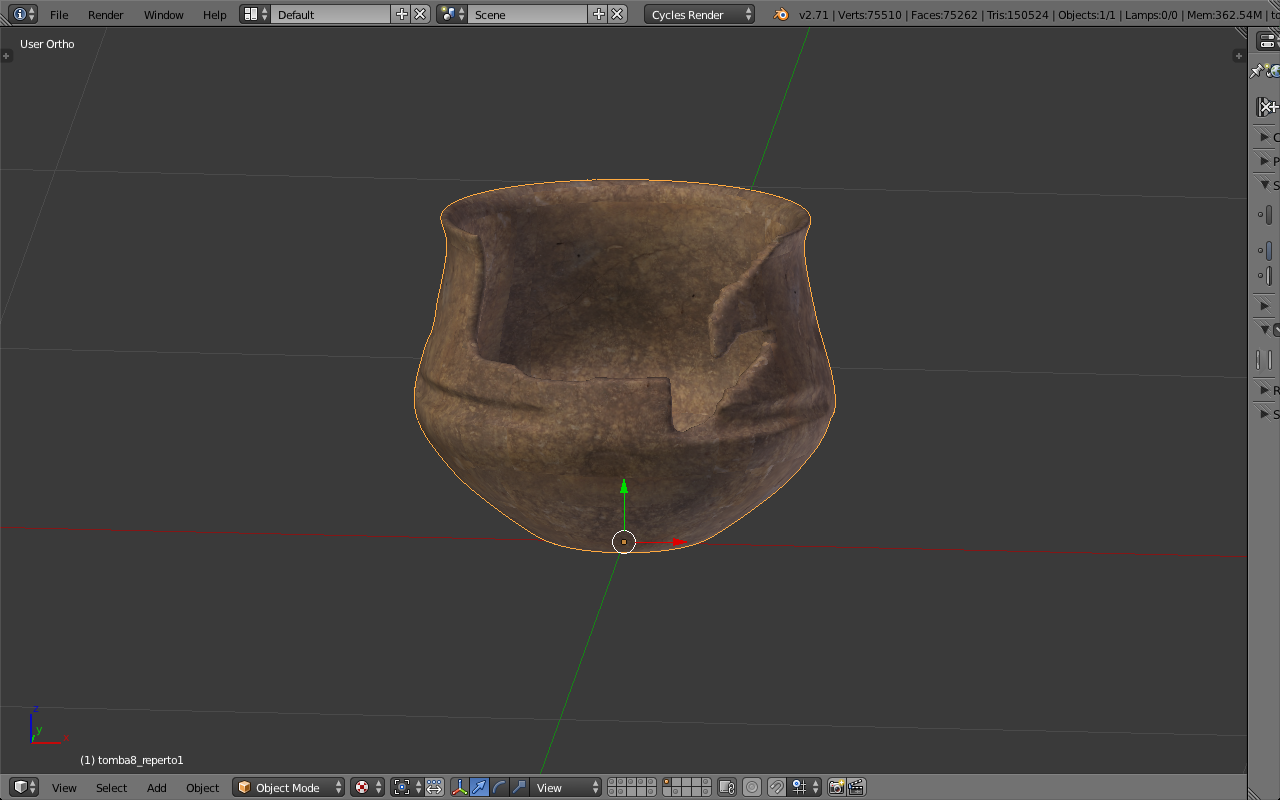1280x800 pixels.
Task: Open the transform orientation View dropdown
Action: point(567,787)
